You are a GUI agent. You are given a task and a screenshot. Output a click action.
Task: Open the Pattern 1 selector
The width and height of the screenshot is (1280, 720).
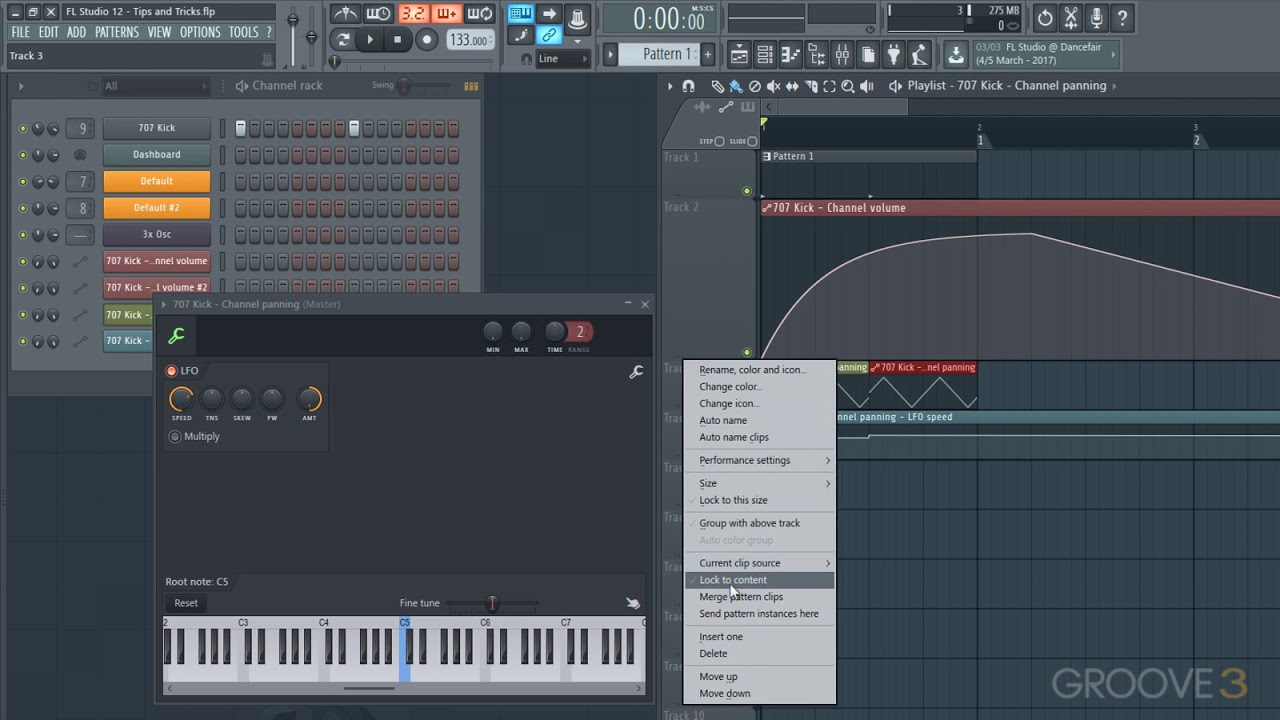[660, 54]
